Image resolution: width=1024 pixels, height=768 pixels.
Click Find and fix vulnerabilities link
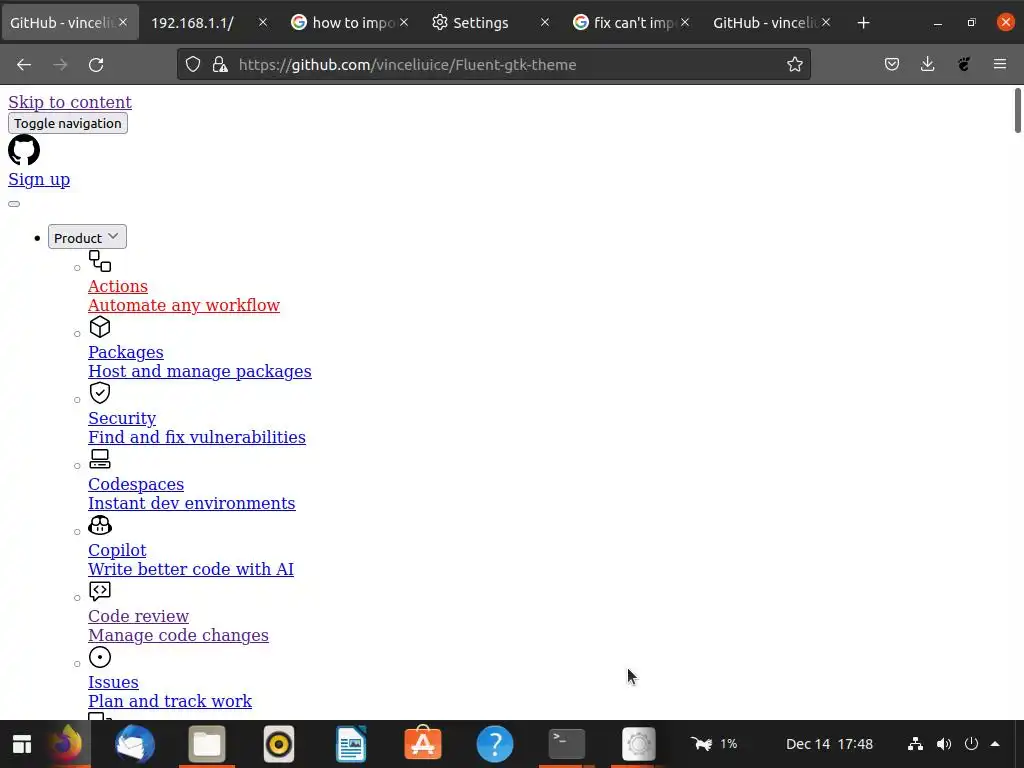(197, 437)
